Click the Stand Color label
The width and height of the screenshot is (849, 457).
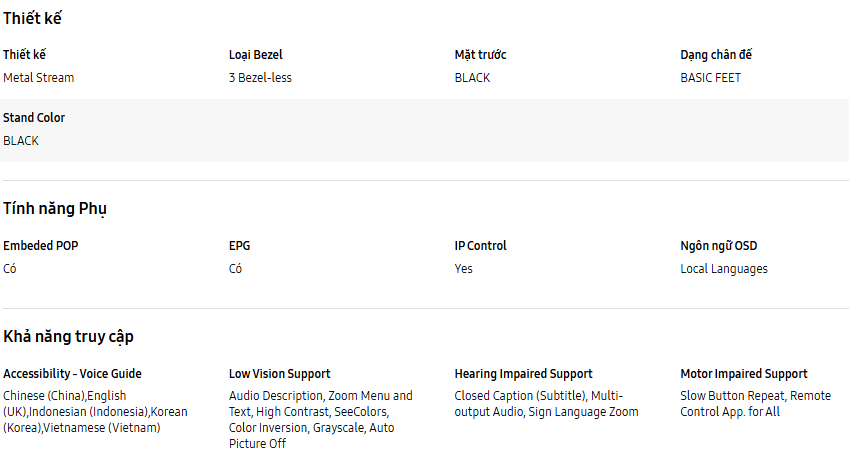pyautogui.click(x=34, y=118)
